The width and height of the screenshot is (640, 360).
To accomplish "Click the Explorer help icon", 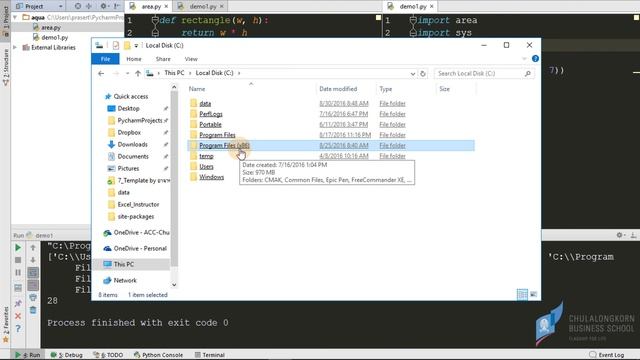I will coord(535,59).
